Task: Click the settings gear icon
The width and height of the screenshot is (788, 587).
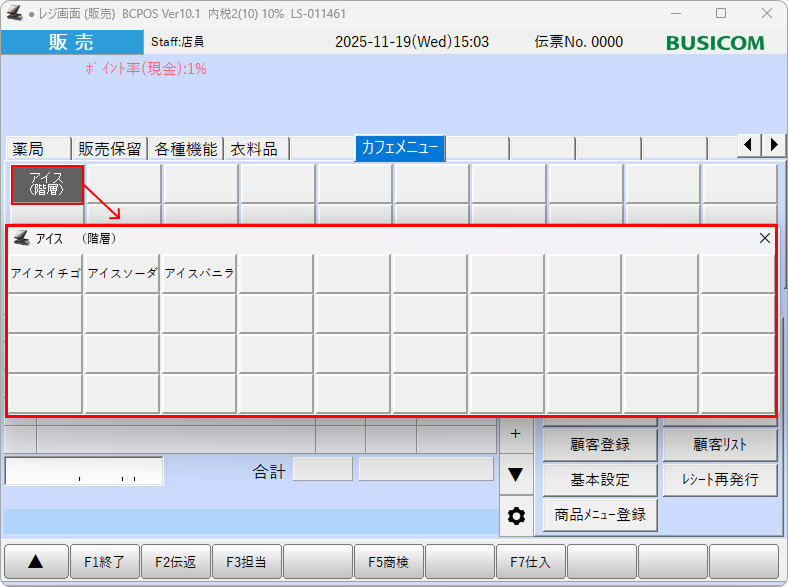Action: 516,516
